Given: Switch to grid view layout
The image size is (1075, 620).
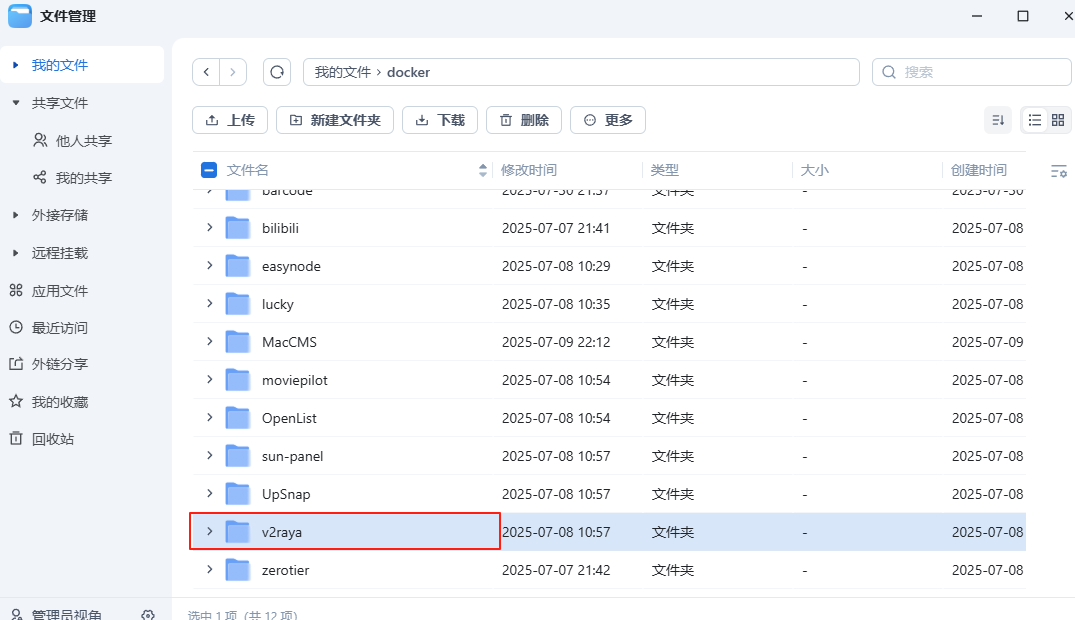Looking at the screenshot, I should click(x=1058, y=120).
